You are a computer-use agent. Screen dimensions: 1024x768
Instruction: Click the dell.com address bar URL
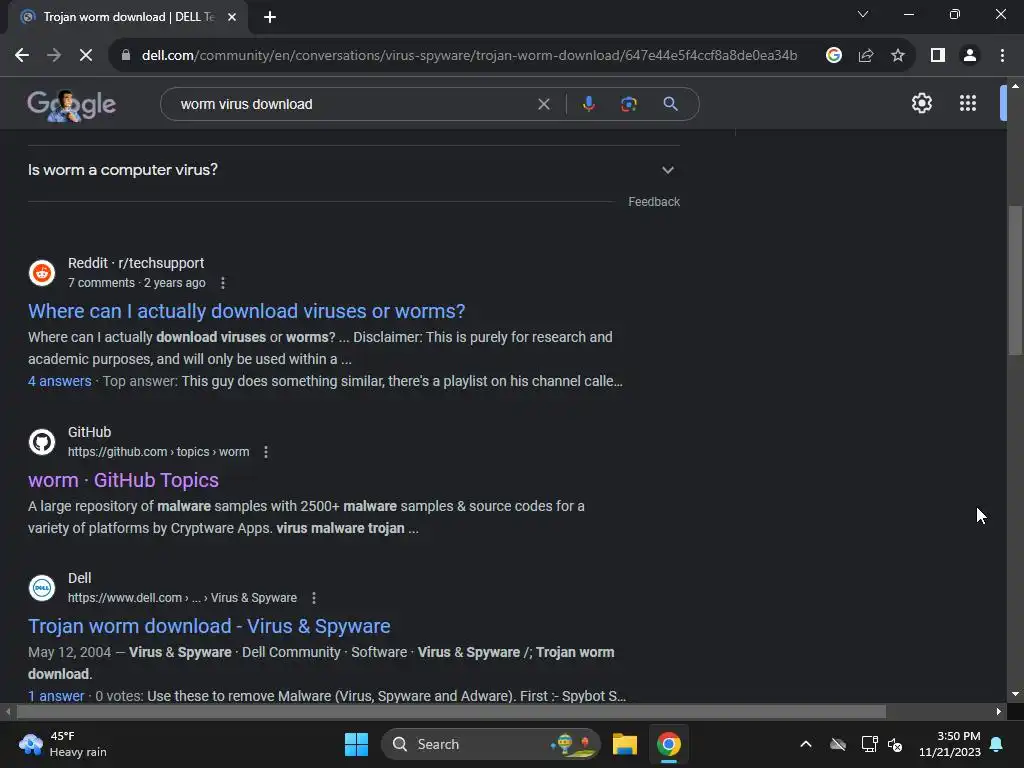coord(470,56)
